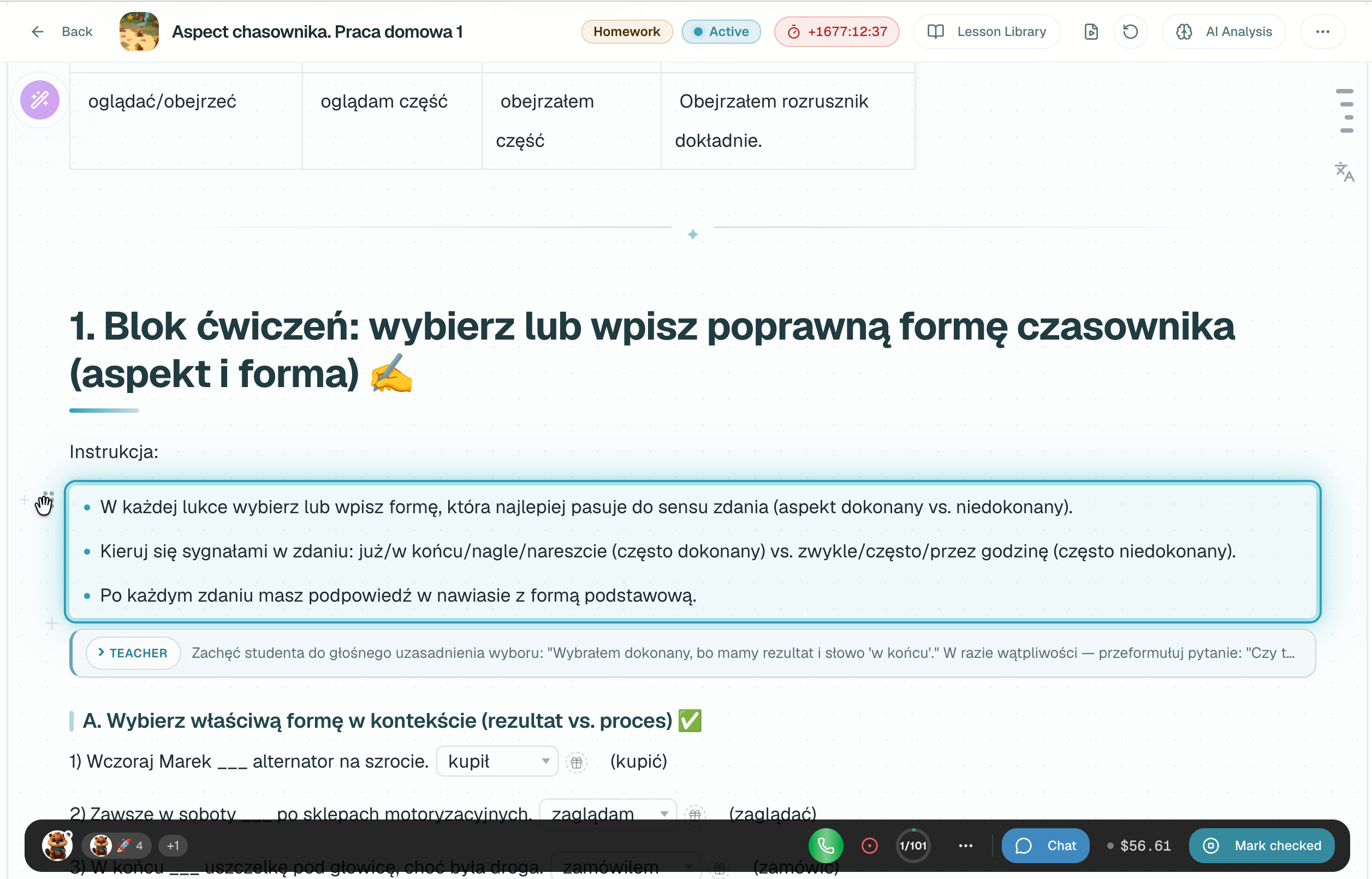The width and height of the screenshot is (1372, 879).
Task: Click the lesson title 'Aspect chasownika. Praca domowa 1'
Action: tap(317, 32)
